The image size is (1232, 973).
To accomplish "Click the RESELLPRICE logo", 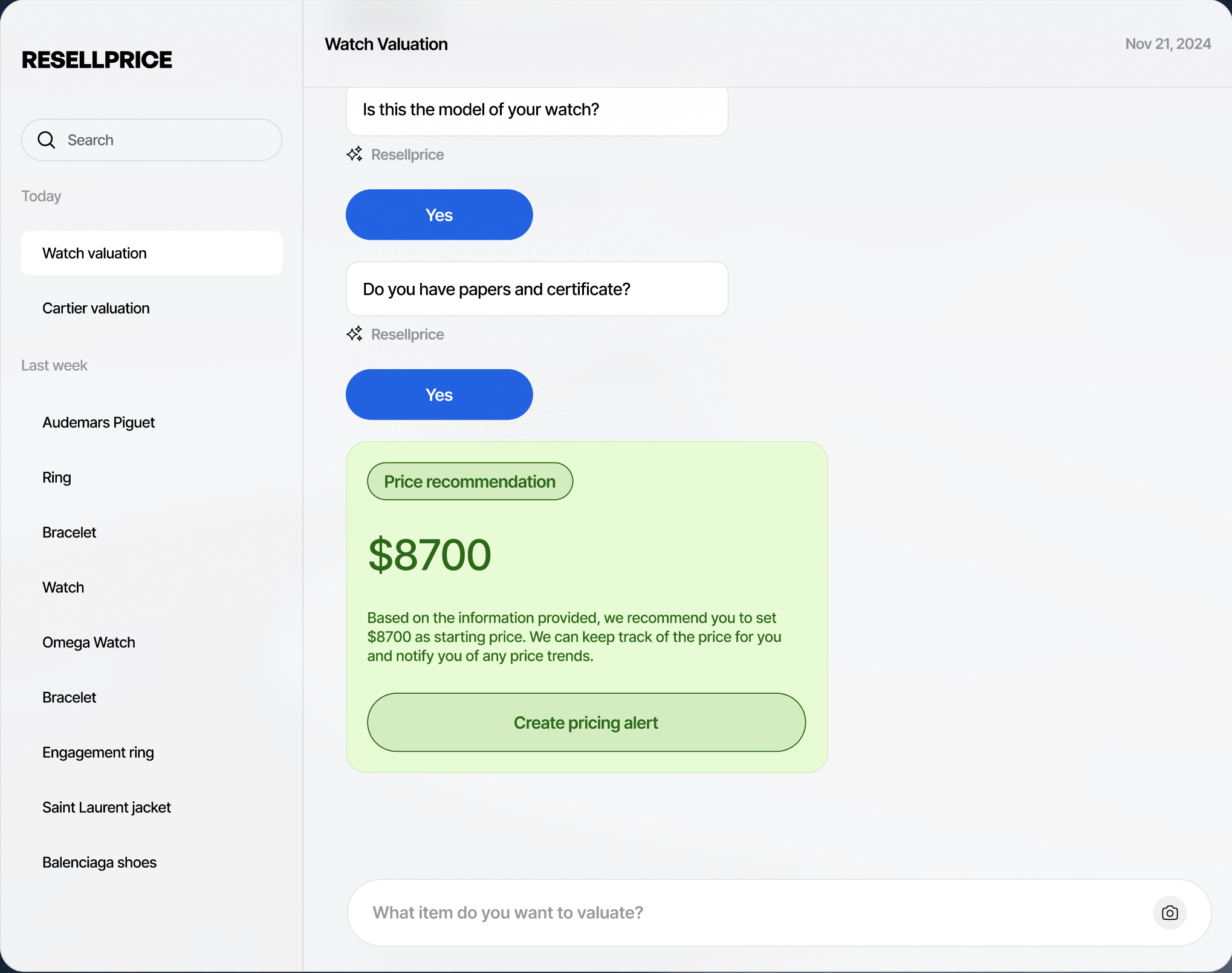I will click(97, 60).
